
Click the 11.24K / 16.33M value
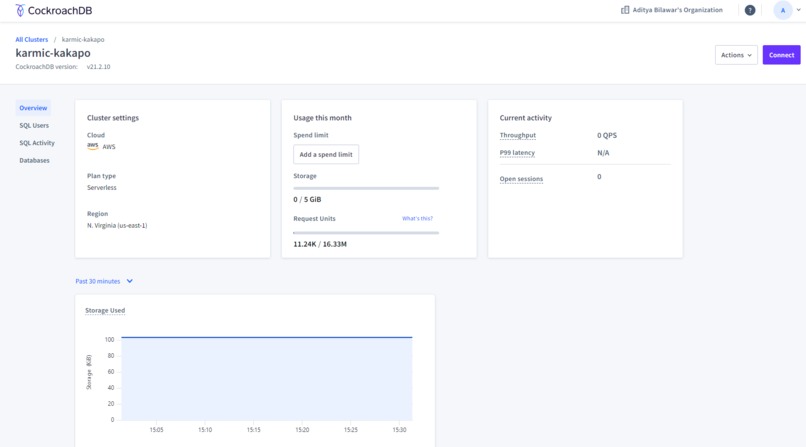tap(320, 244)
